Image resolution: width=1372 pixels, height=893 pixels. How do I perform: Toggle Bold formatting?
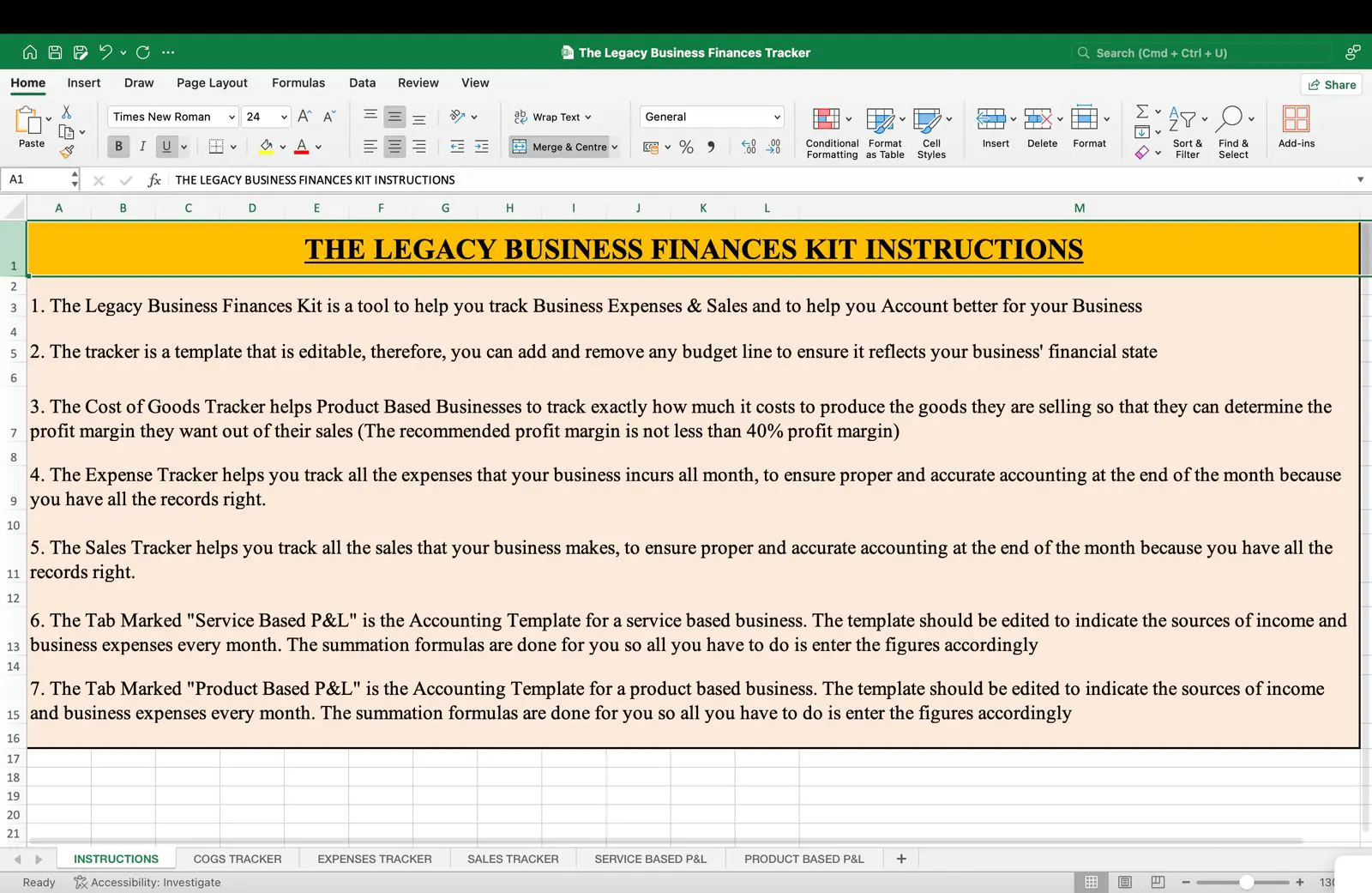(x=118, y=147)
